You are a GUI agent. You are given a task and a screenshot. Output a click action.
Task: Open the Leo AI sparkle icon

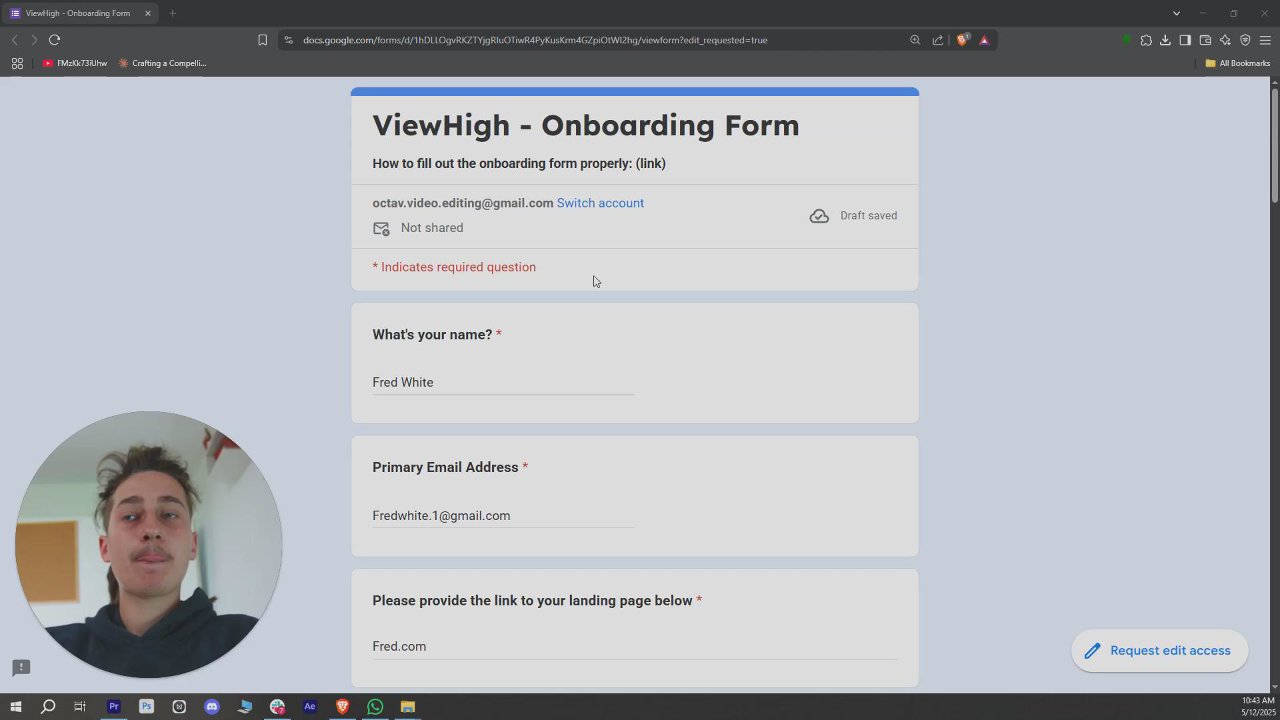[1225, 40]
